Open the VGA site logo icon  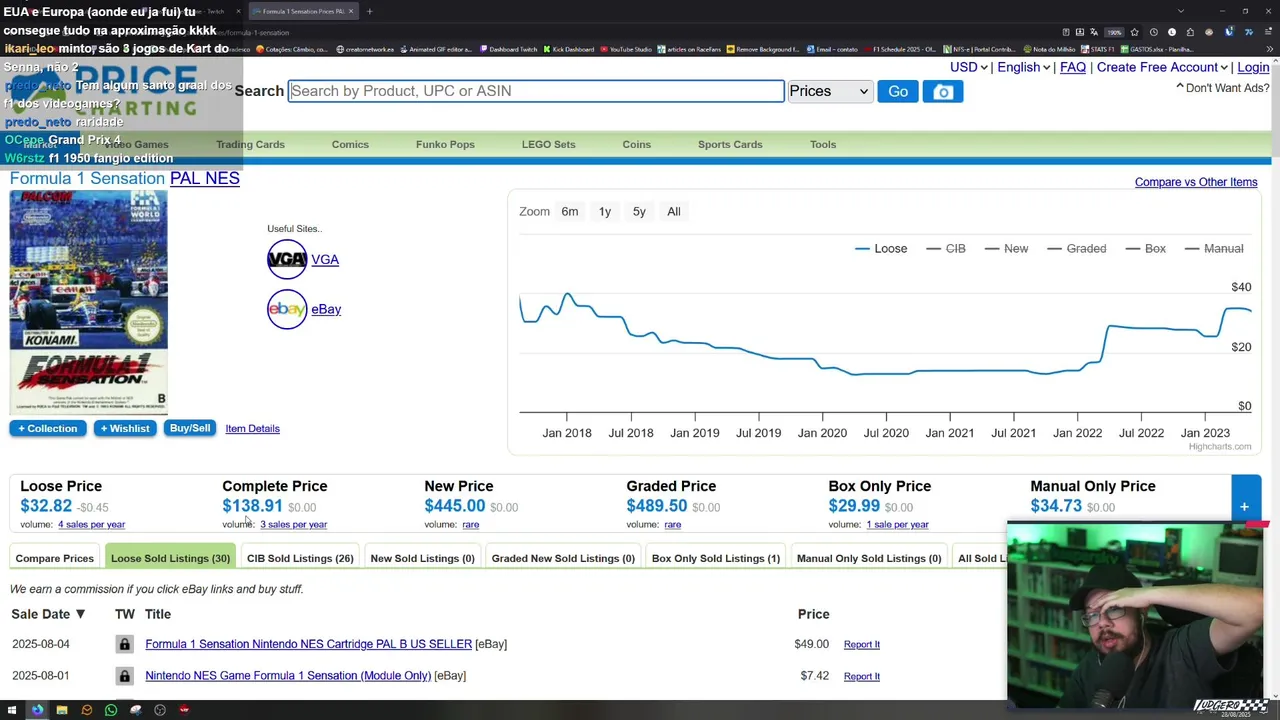287,260
